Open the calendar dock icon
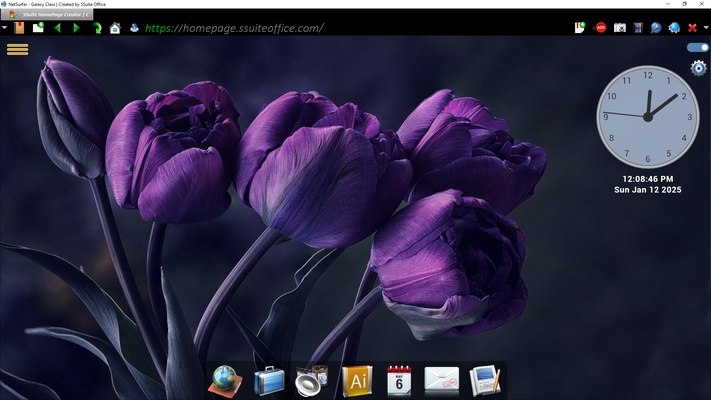Viewport: 711px width, 400px height. pyautogui.click(x=399, y=381)
